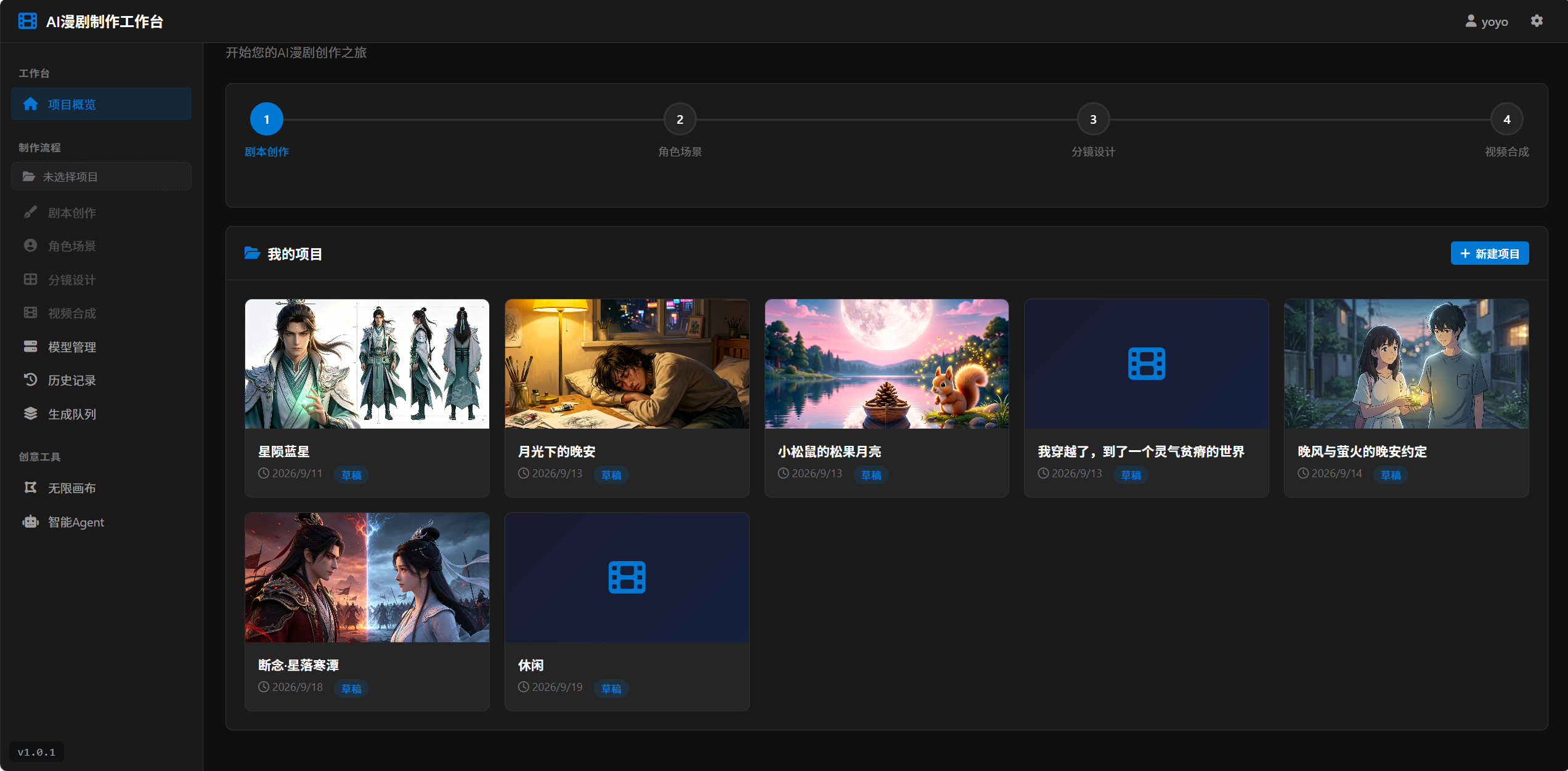Select step 2 角色场景 in the stepper
This screenshot has height=771, width=1568.
point(680,119)
